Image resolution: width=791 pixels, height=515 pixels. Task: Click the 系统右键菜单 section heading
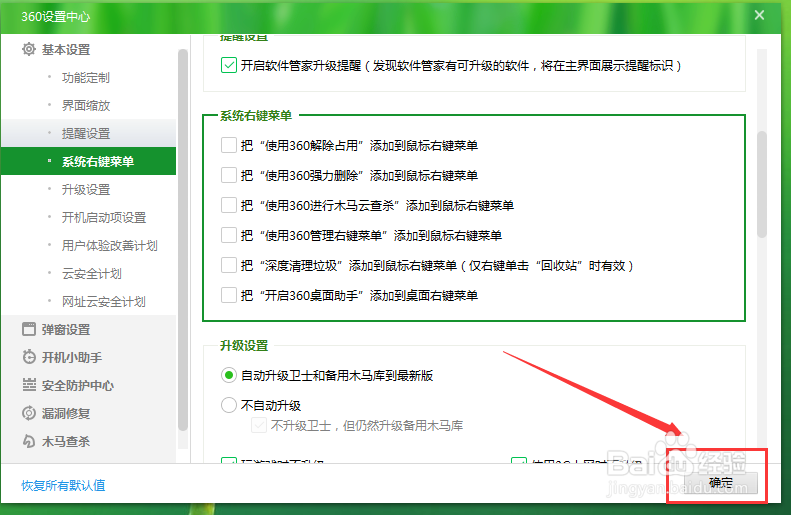click(x=256, y=116)
